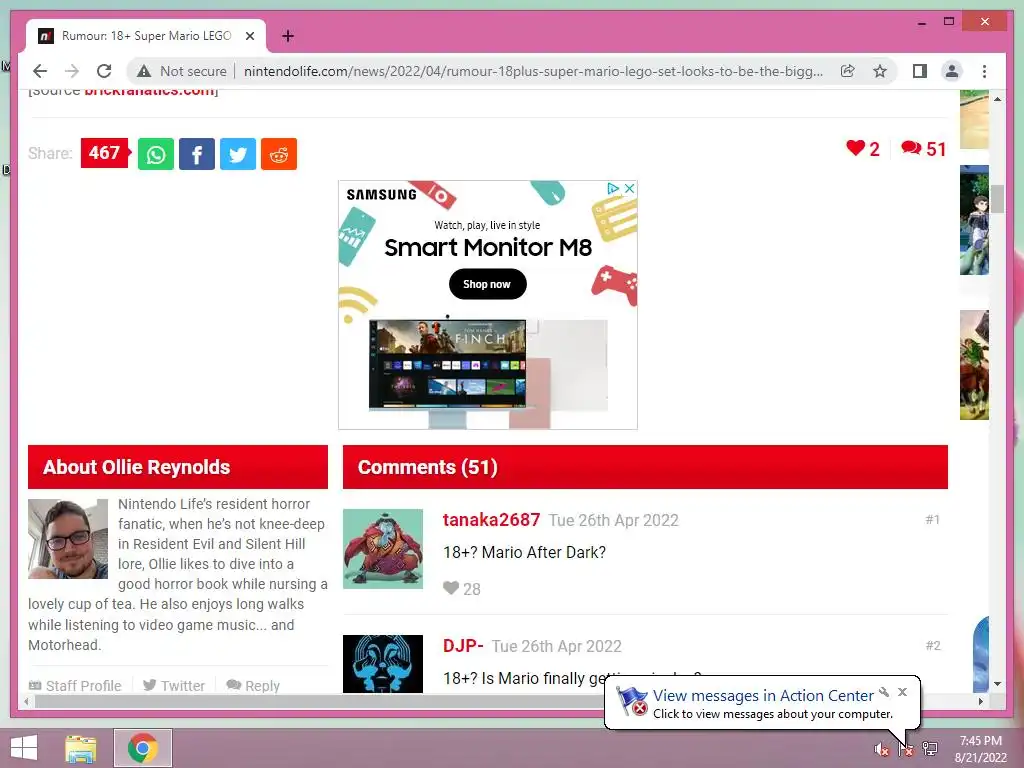This screenshot has height=768, width=1024.
Task: Open the Chrome three-dot menu
Action: pyautogui.click(x=984, y=71)
